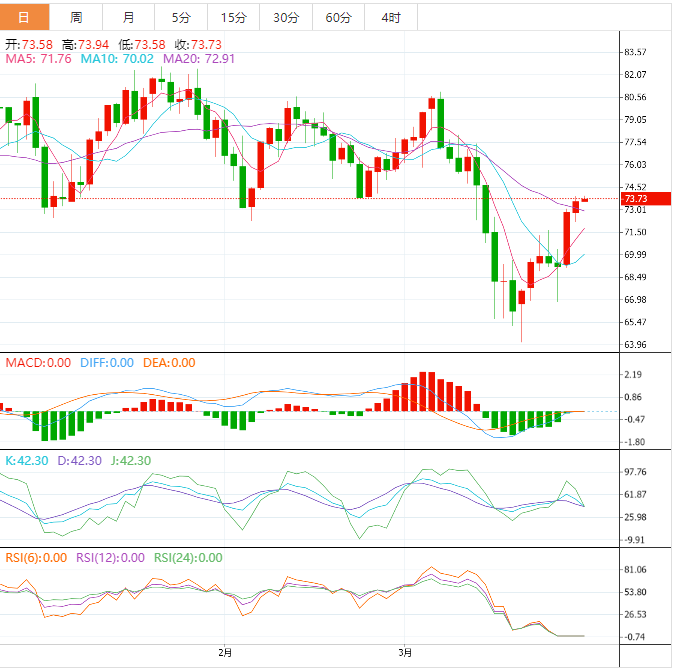The height and width of the screenshot is (669, 673).
Task: Click the MACD:0.00 indicator label
Action: pos(38,363)
